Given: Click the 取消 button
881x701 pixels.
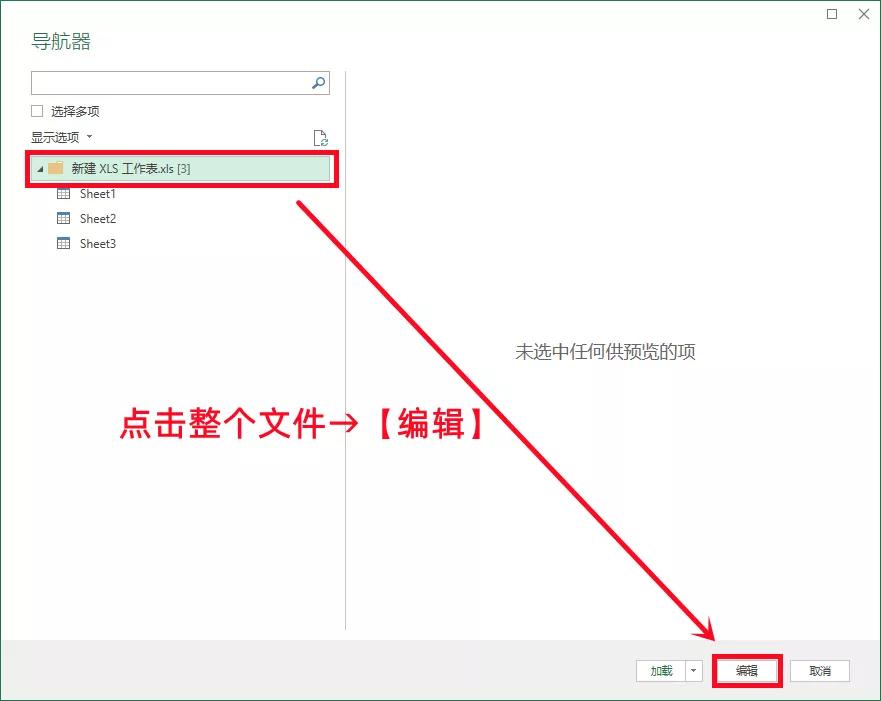Looking at the screenshot, I should click(820, 671).
